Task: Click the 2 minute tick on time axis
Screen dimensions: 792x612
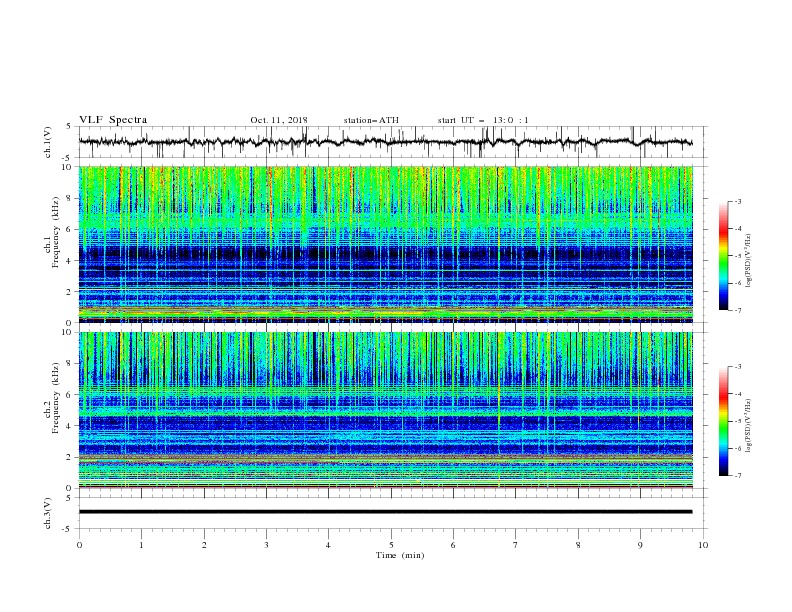Action: [204, 545]
